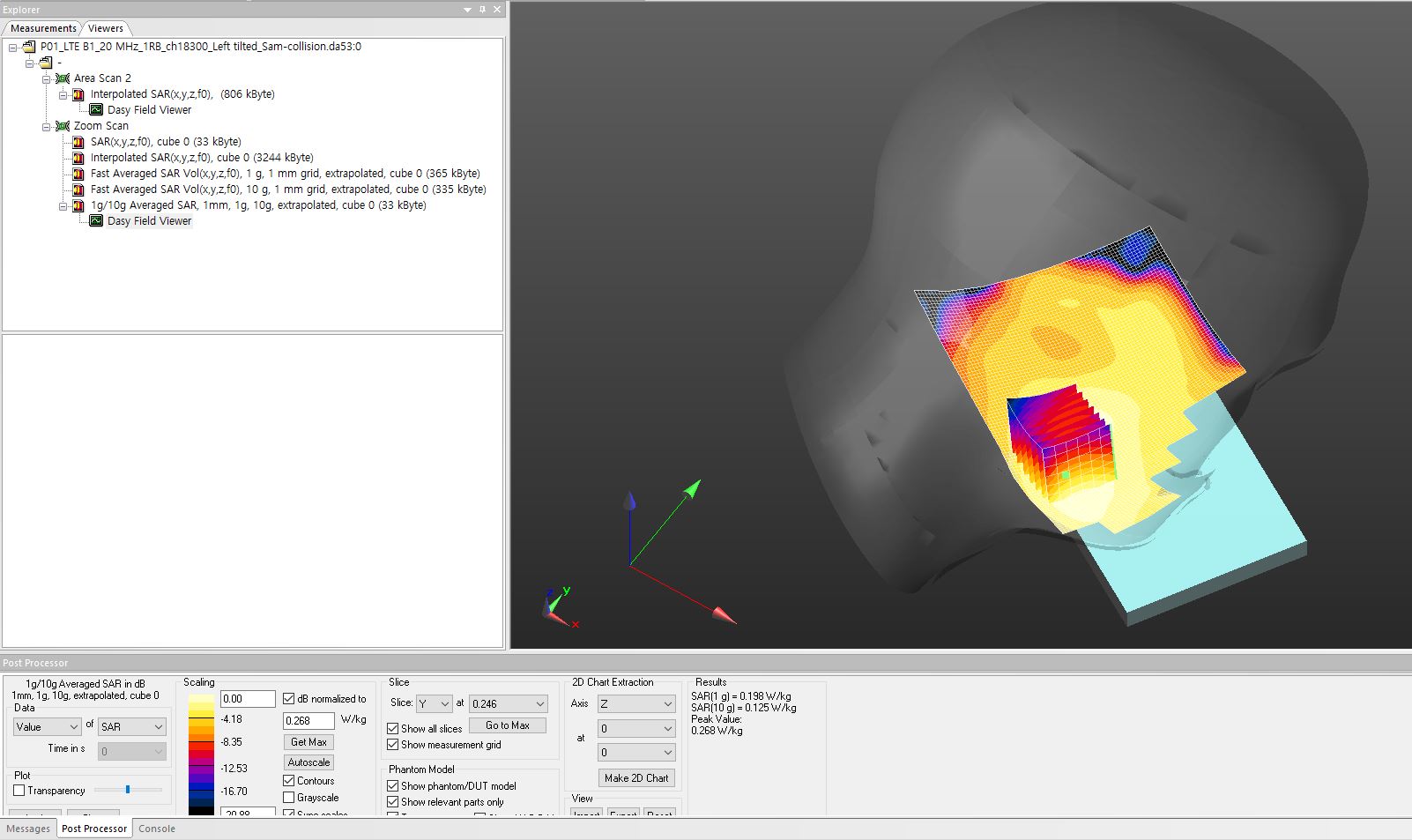Image resolution: width=1412 pixels, height=840 pixels.
Task: Switch to the Measurements tab
Action: click(x=43, y=28)
